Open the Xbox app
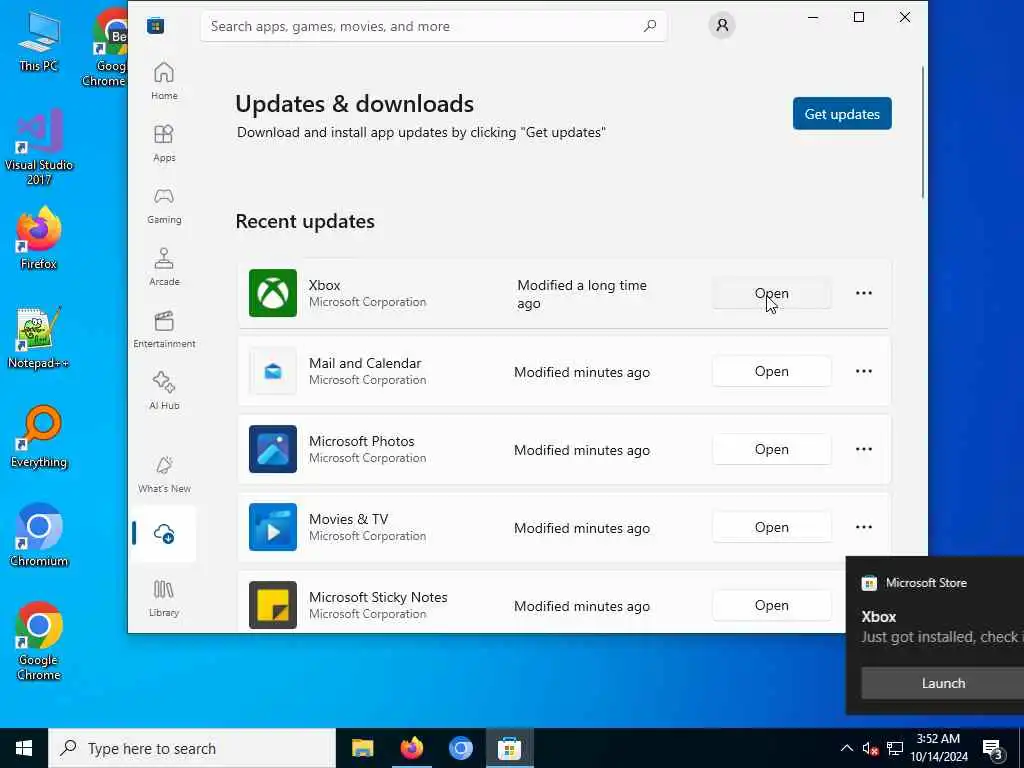1024x768 pixels. (771, 293)
